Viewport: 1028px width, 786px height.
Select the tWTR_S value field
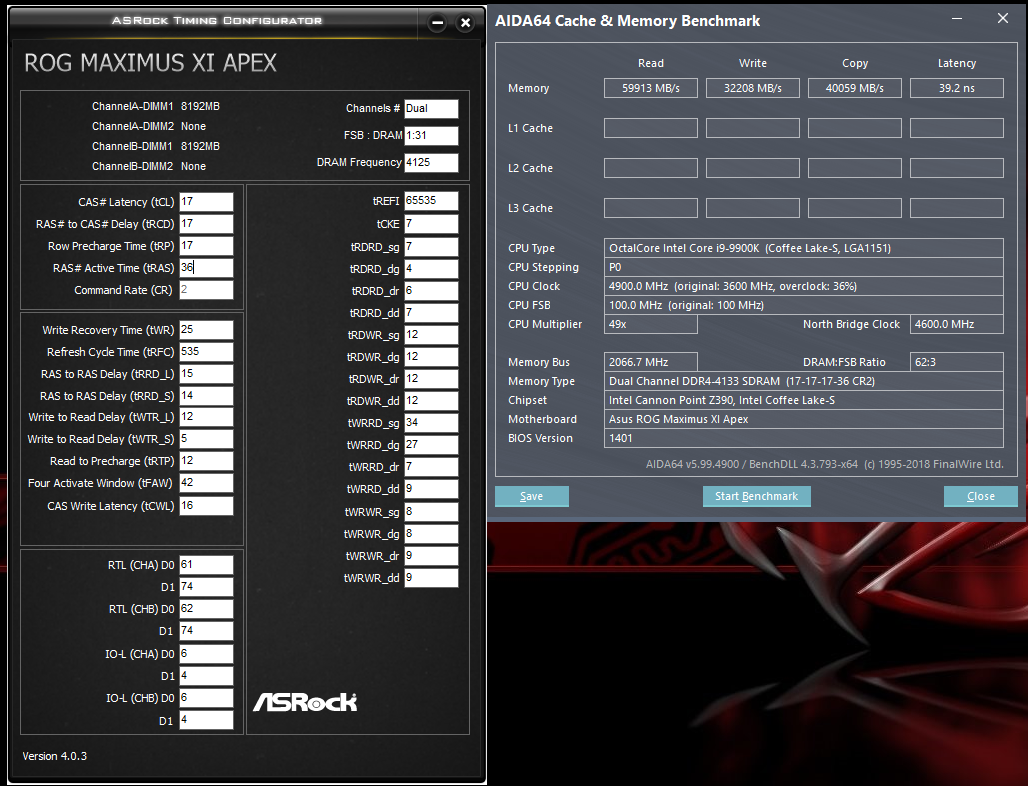(206, 439)
